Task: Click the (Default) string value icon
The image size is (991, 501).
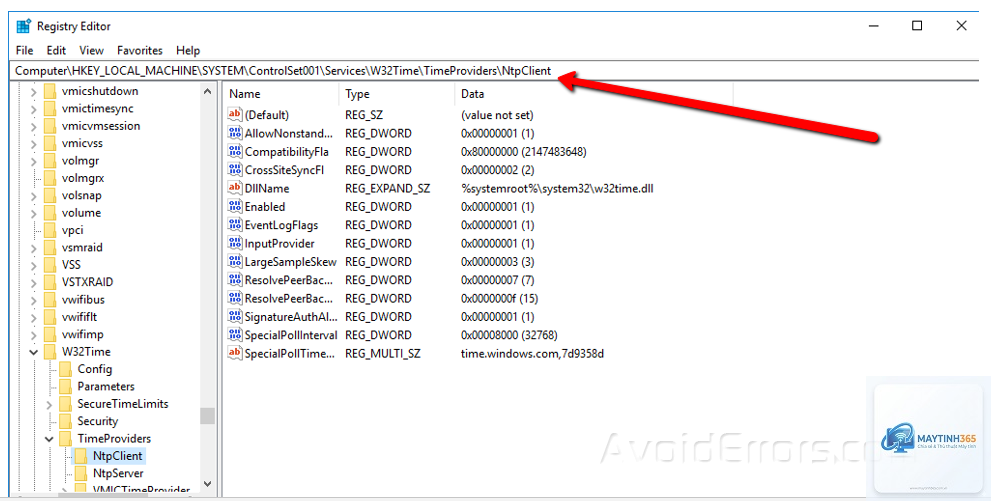Action: click(x=235, y=115)
